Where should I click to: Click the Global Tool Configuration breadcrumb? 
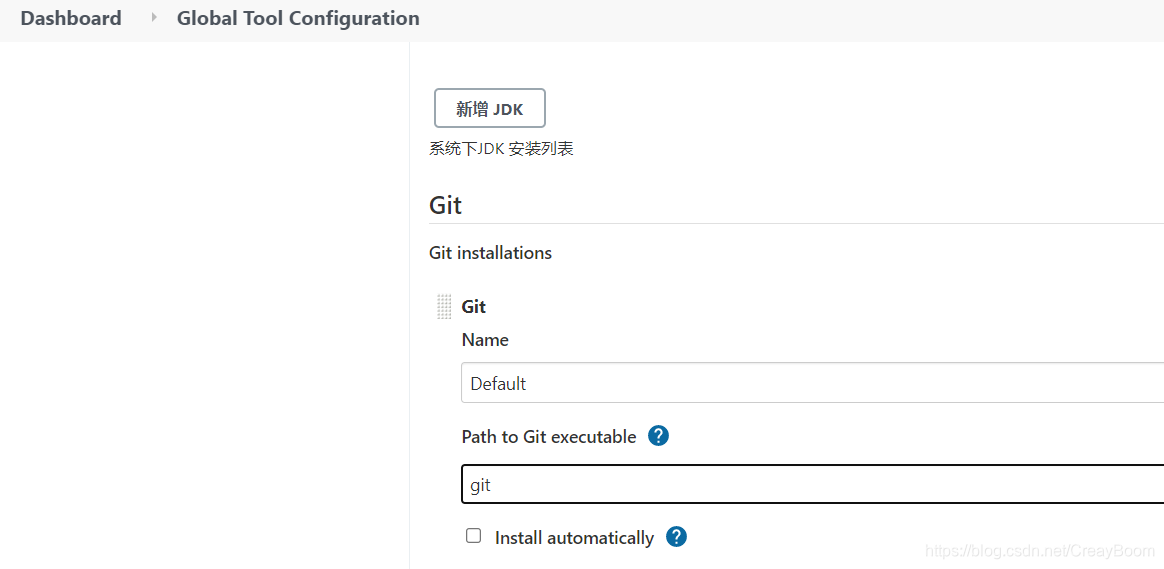[x=298, y=18]
